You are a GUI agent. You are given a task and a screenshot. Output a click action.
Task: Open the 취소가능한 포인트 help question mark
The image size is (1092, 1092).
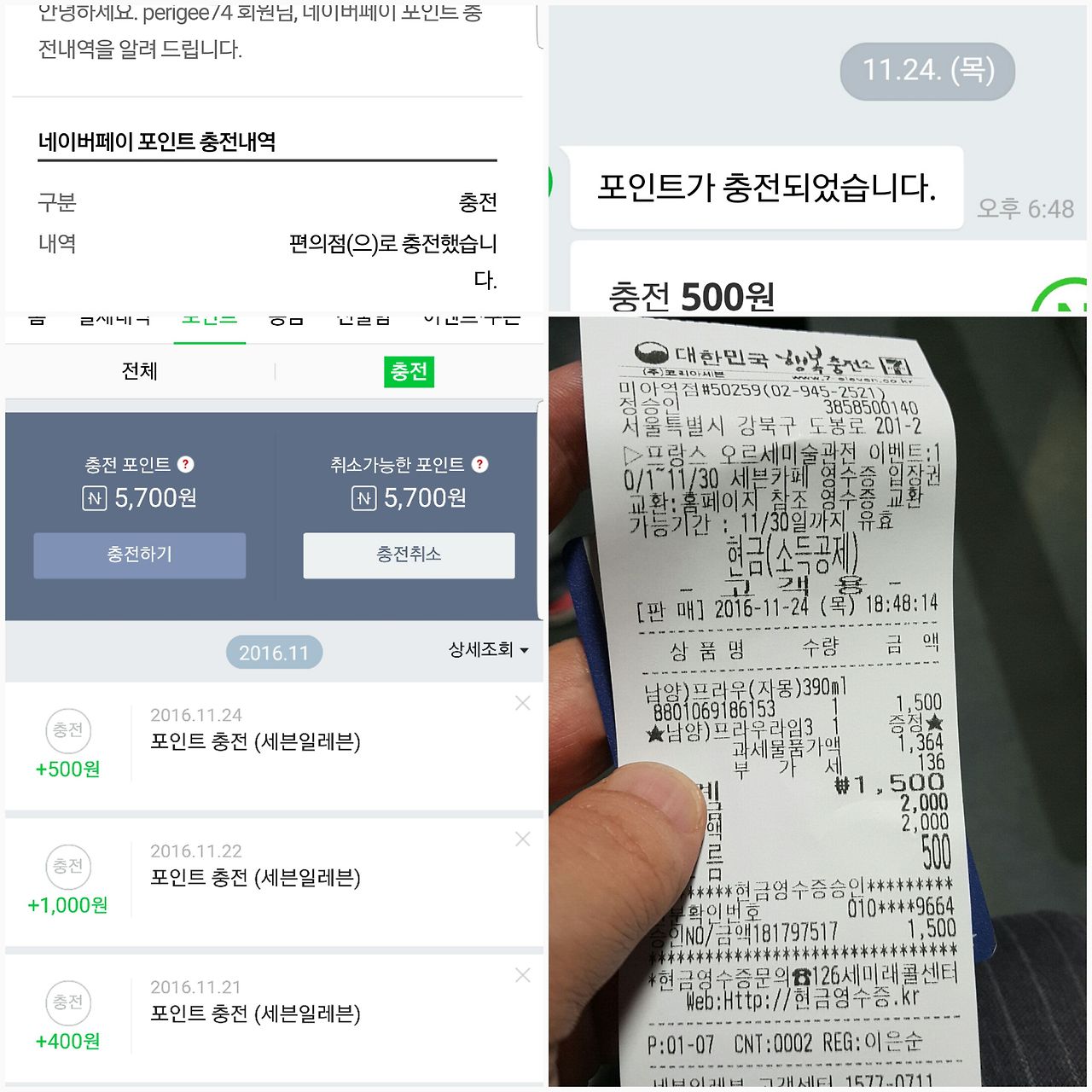pyautogui.click(x=480, y=464)
